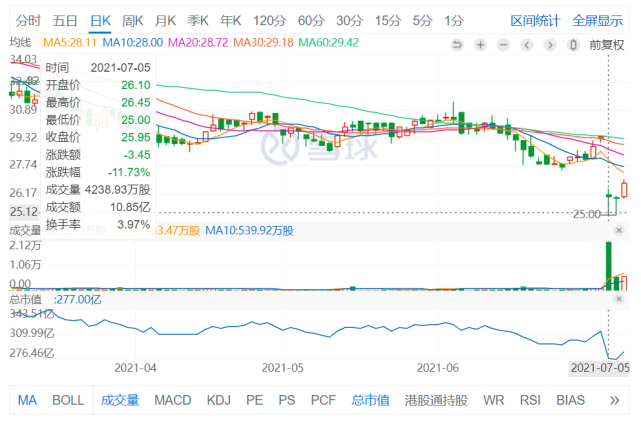Click the 收盘价 25.95 tooltip value
The image size is (641, 428).
click(136, 137)
